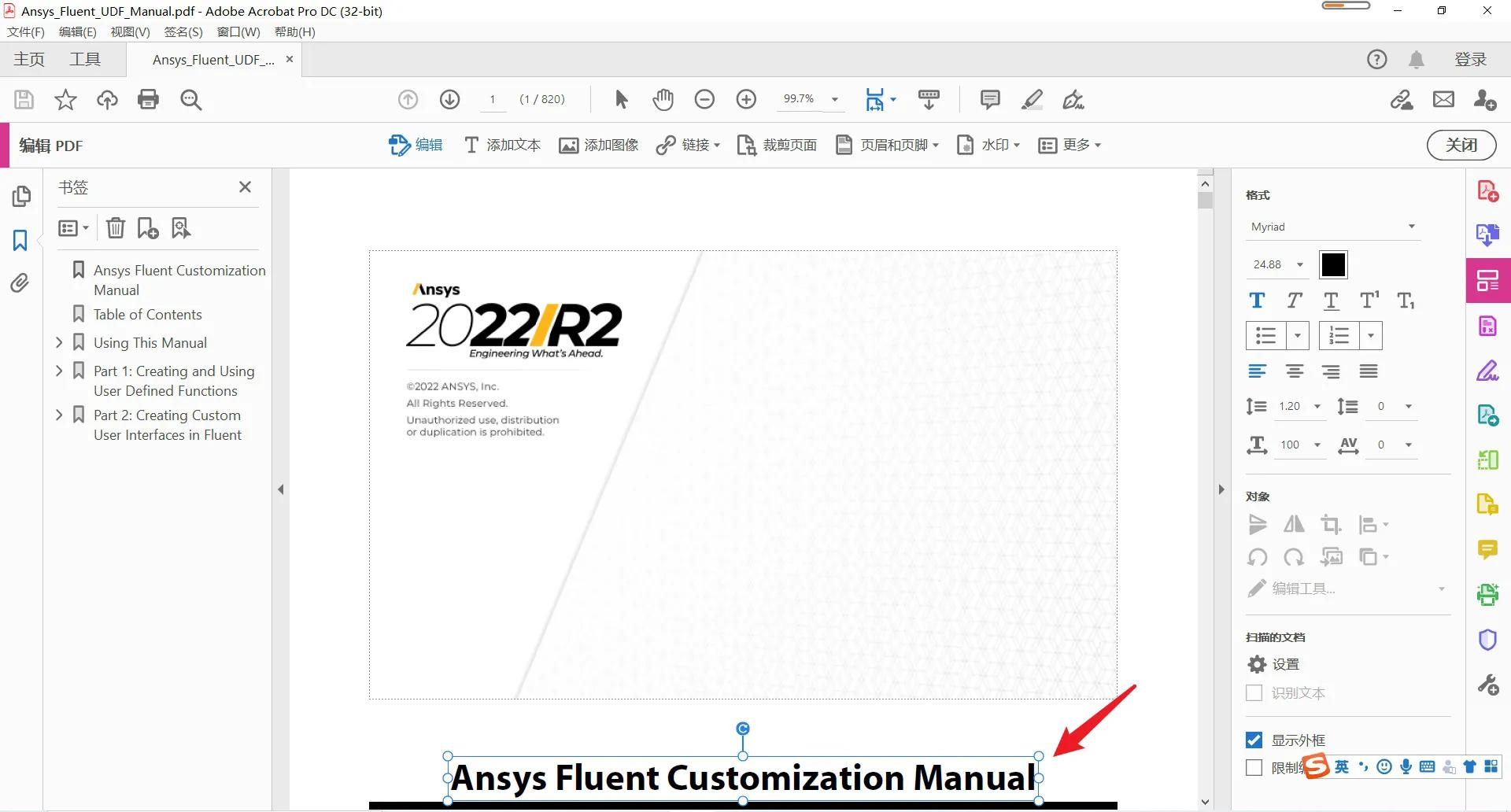Screen dimensions: 1511x812
Task: Expand Part 2 bookmark tree
Action: coord(59,415)
